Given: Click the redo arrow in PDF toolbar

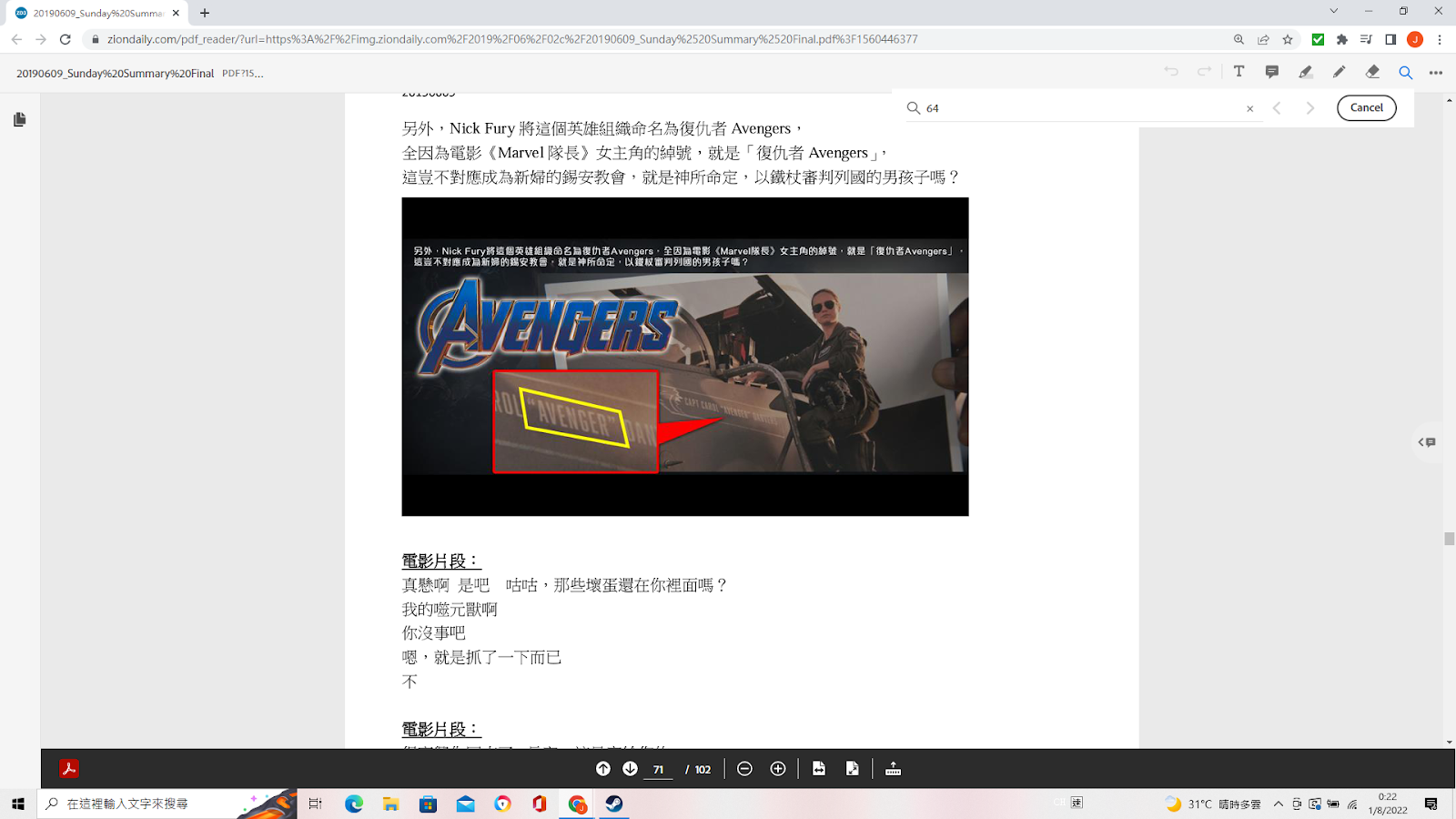Looking at the screenshot, I should coord(1205,72).
